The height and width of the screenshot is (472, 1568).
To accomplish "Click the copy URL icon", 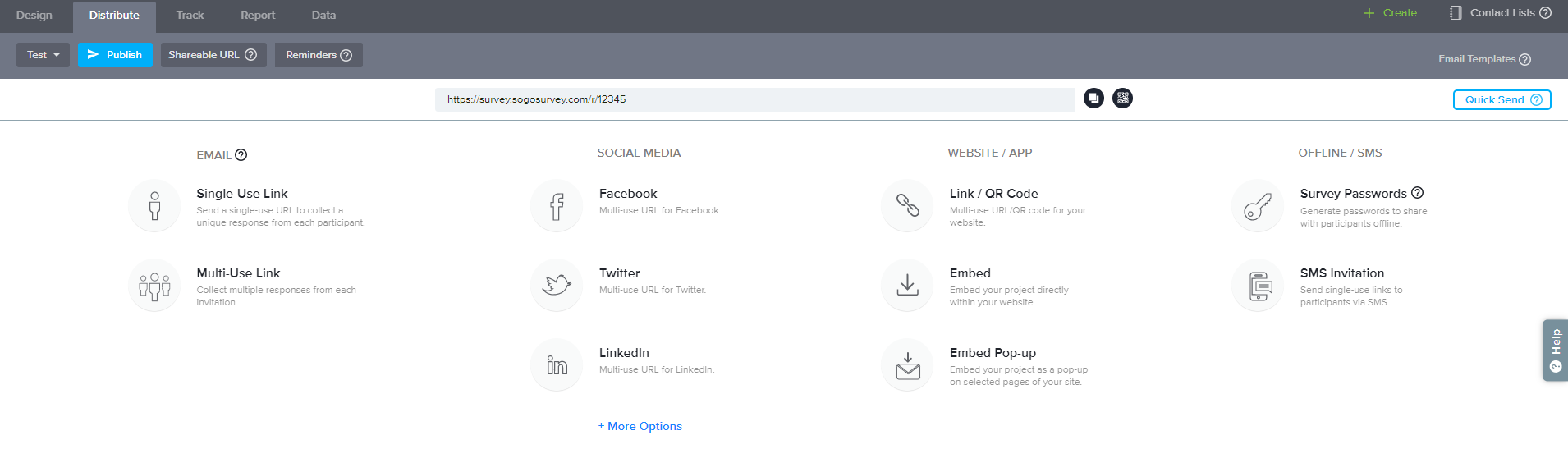I will coord(1093,99).
